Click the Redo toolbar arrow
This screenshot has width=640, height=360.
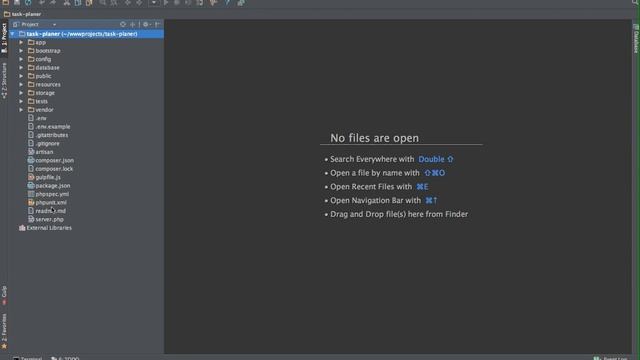coord(53,3)
